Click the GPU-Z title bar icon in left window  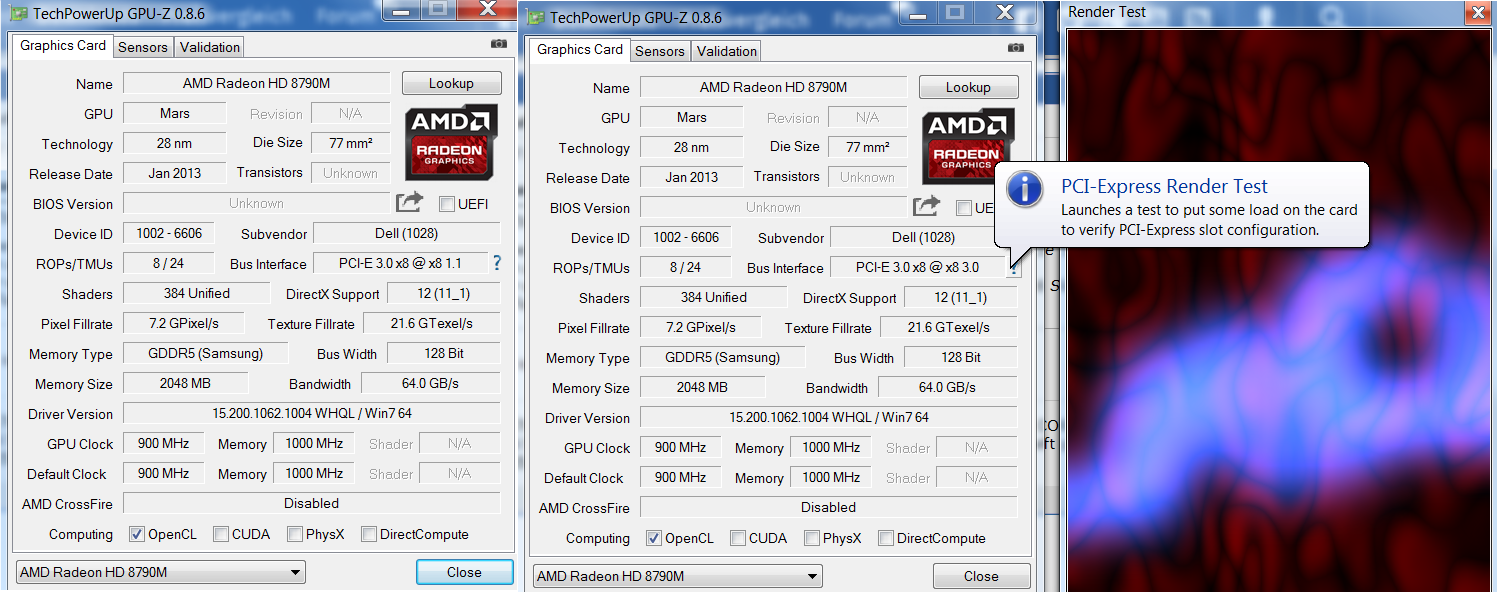point(18,15)
